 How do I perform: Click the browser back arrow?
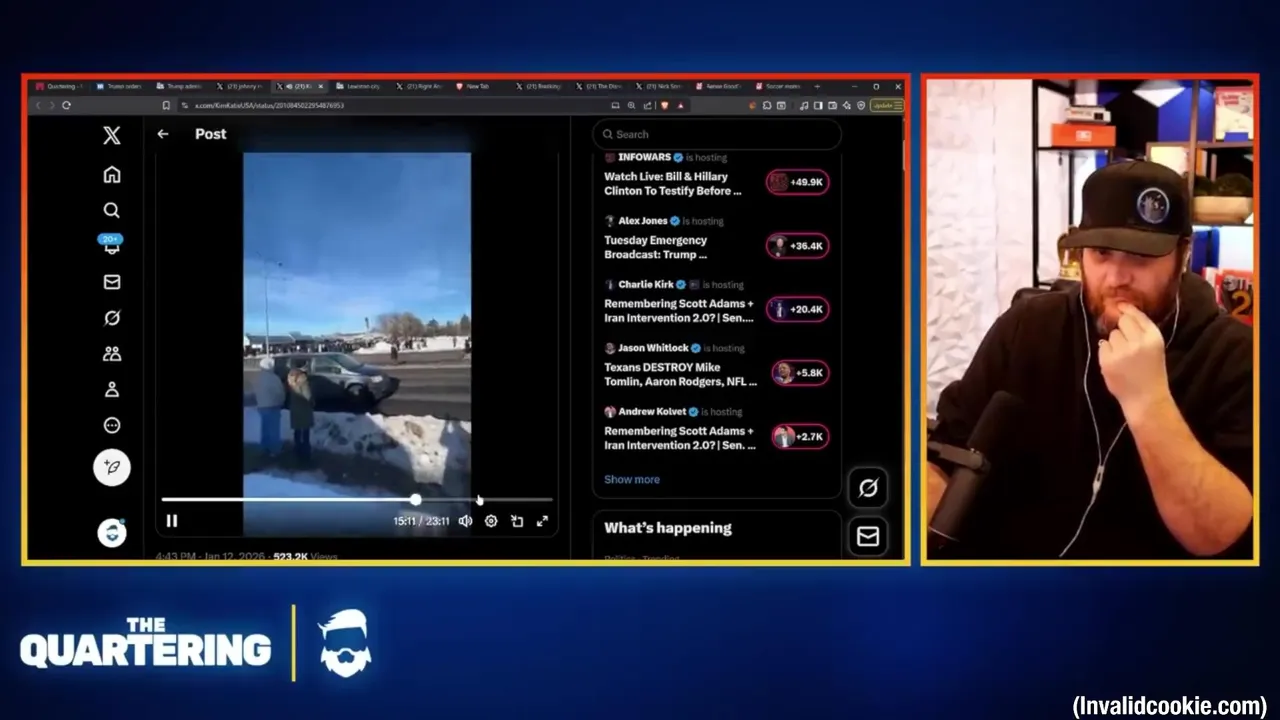pyautogui.click(x=39, y=105)
